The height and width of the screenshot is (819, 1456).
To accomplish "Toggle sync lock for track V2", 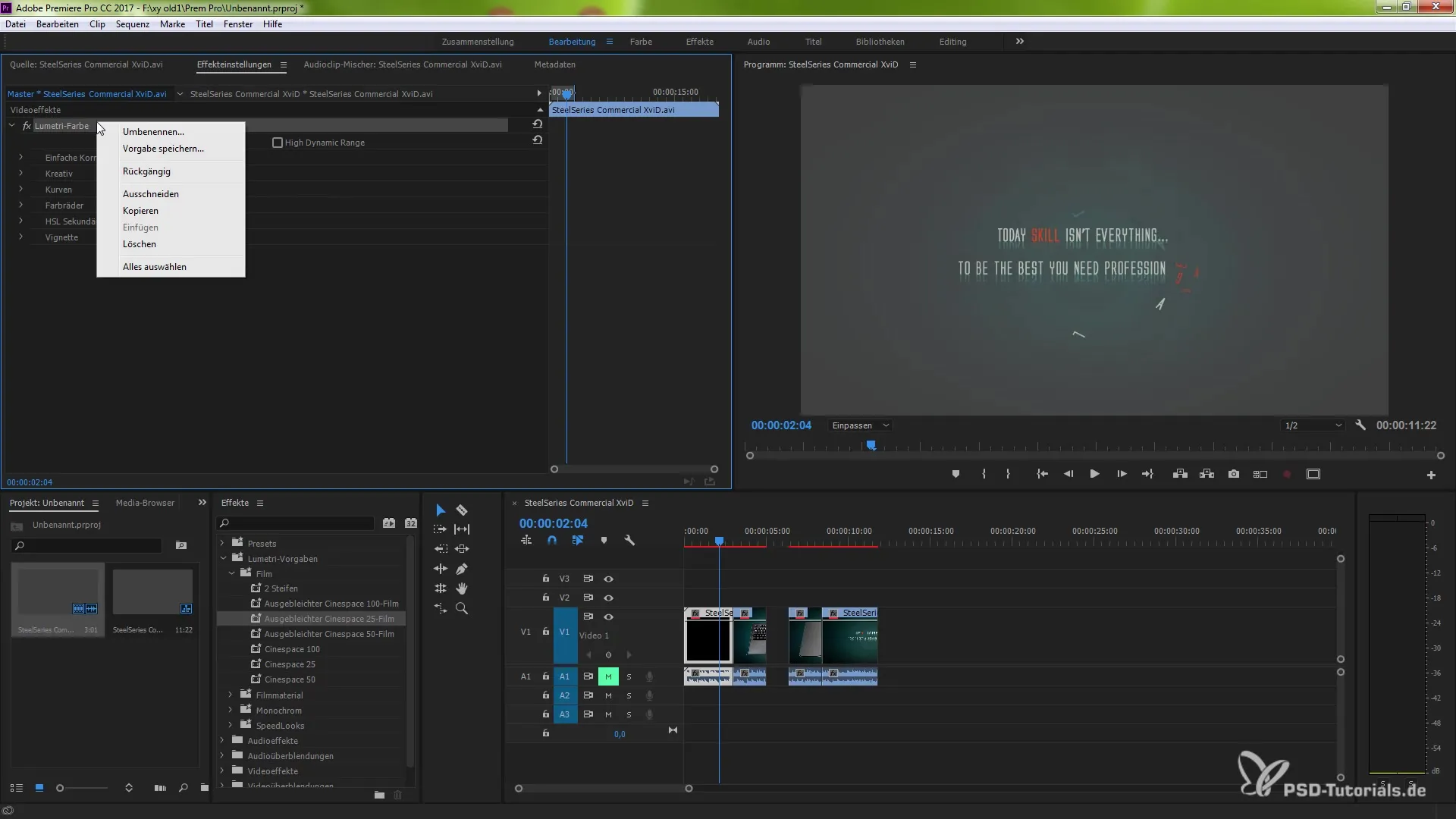I will [x=588, y=598].
